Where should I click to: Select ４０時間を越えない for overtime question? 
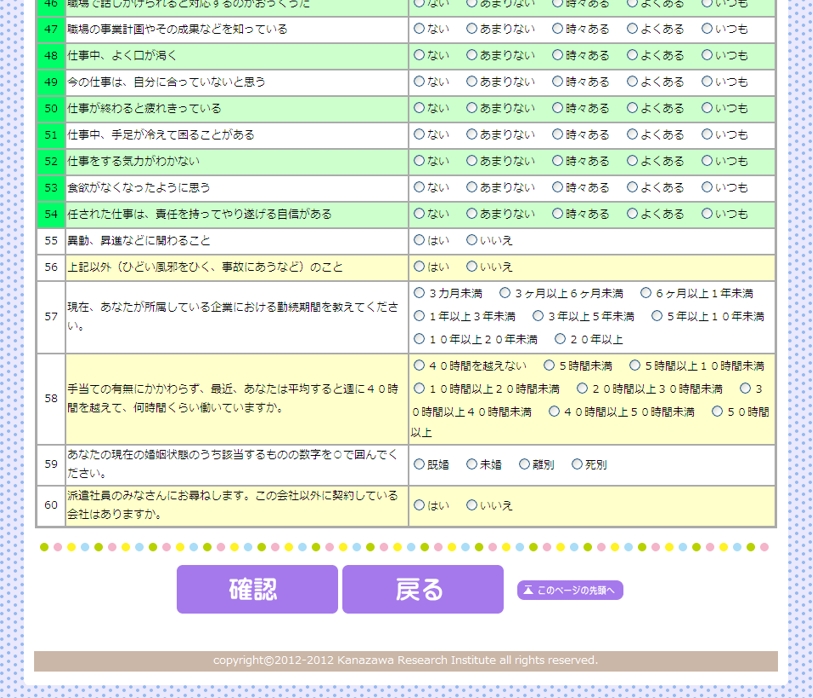(x=420, y=366)
